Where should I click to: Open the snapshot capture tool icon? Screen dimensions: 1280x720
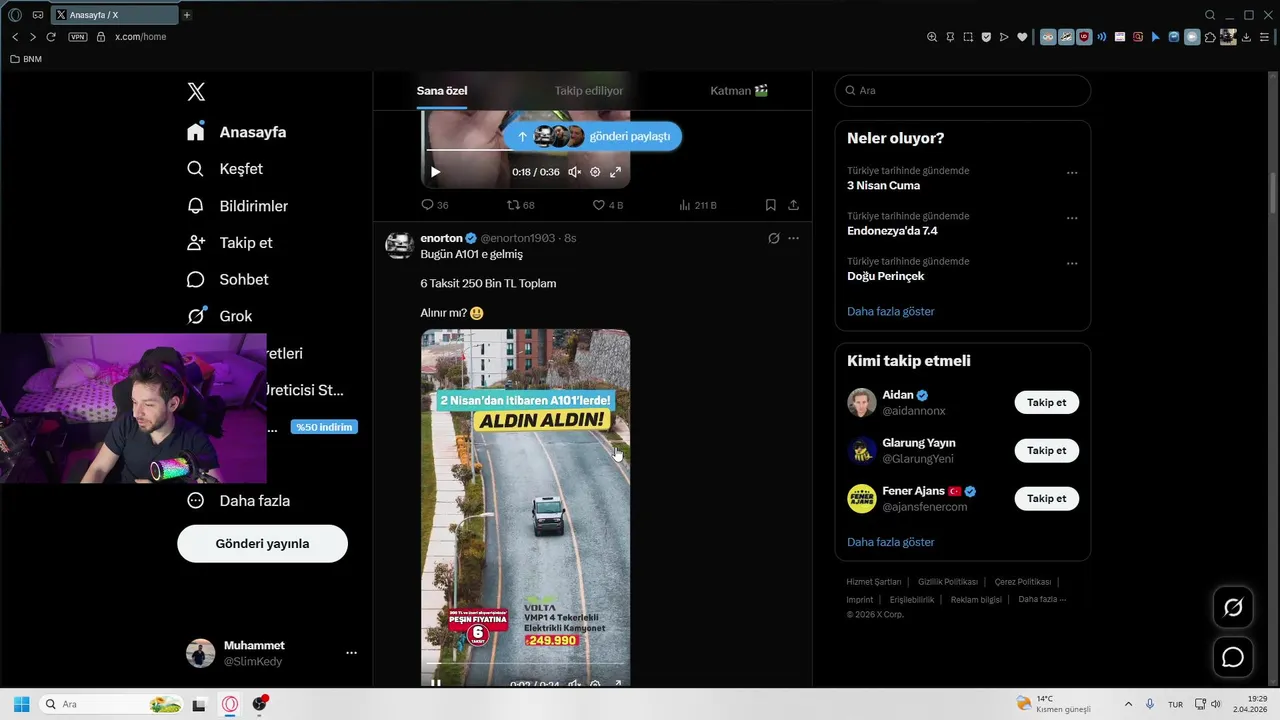(968, 37)
